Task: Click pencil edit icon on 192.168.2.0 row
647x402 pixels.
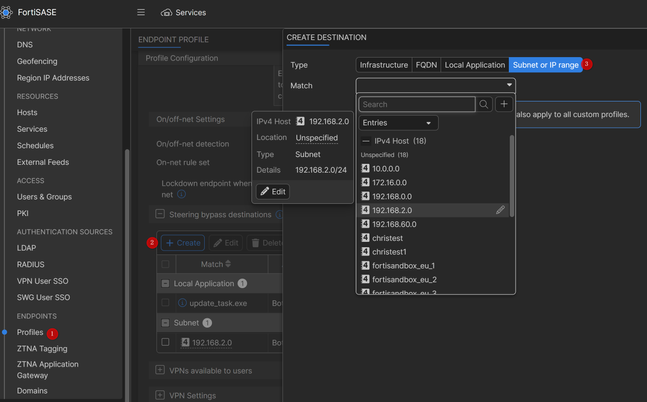Action: 500,210
